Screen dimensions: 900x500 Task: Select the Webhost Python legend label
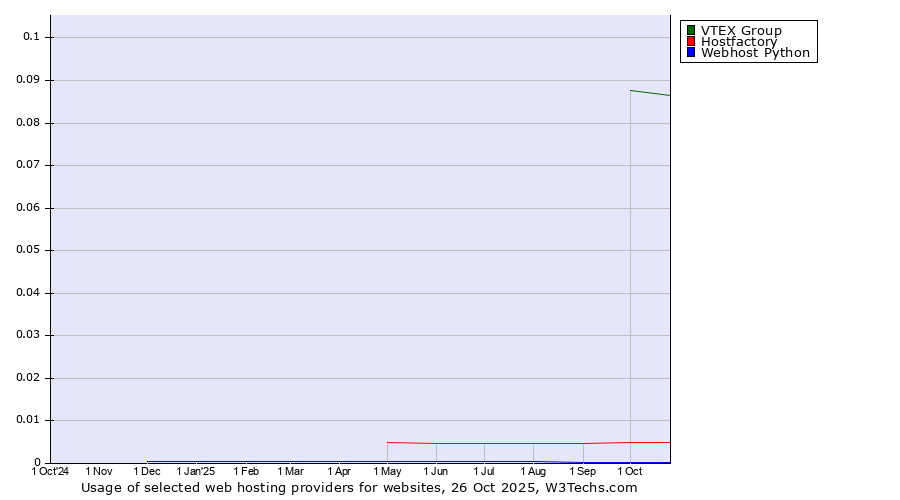[x=755, y=53]
